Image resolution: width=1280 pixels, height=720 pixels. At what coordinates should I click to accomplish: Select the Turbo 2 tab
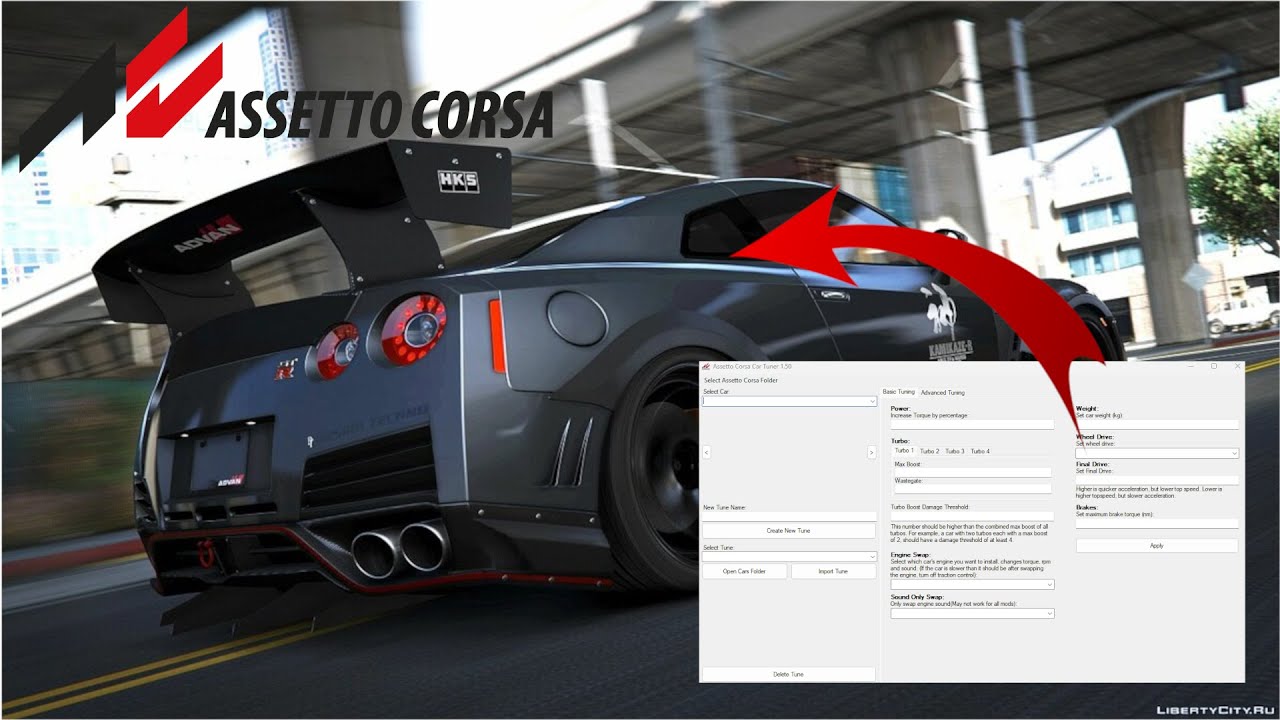tap(930, 451)
